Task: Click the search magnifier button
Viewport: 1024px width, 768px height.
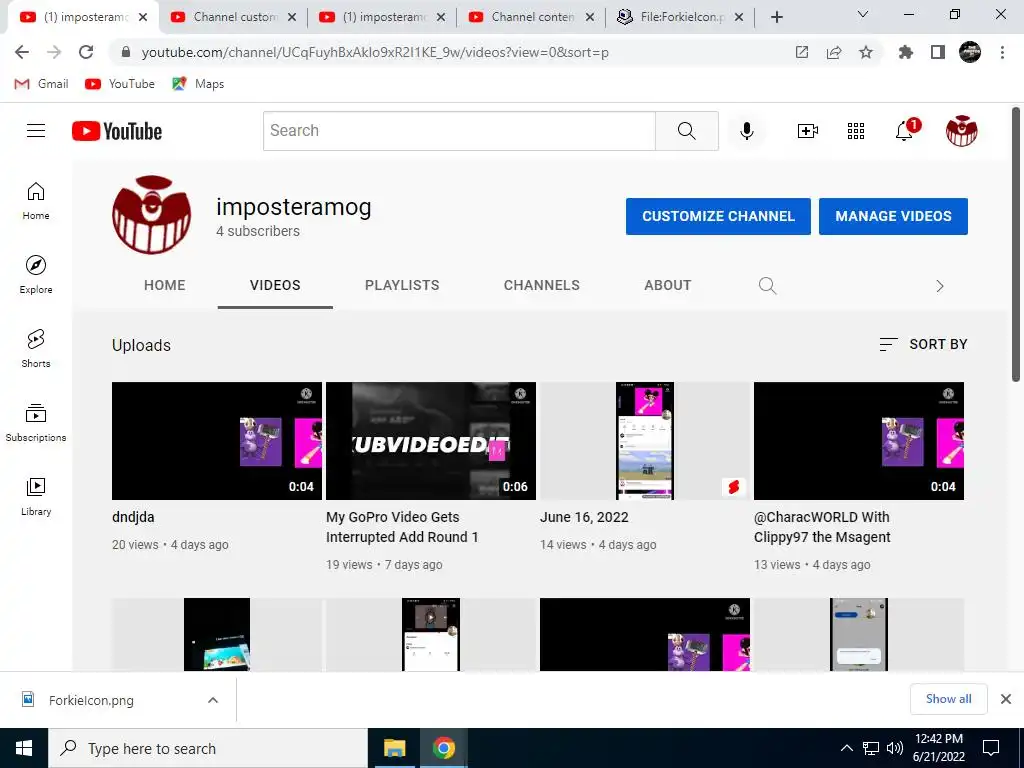Action: point(686,131)
